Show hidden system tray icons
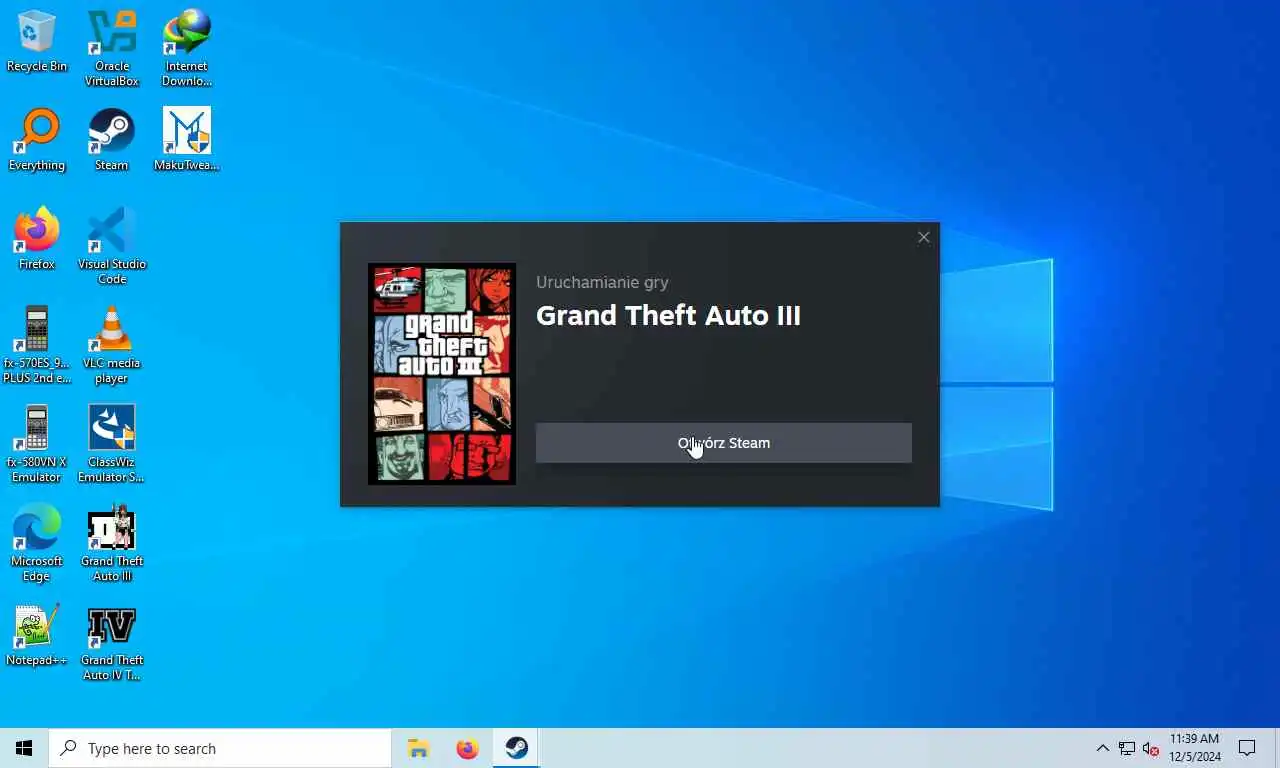1280x768 pixels. 1103,748
